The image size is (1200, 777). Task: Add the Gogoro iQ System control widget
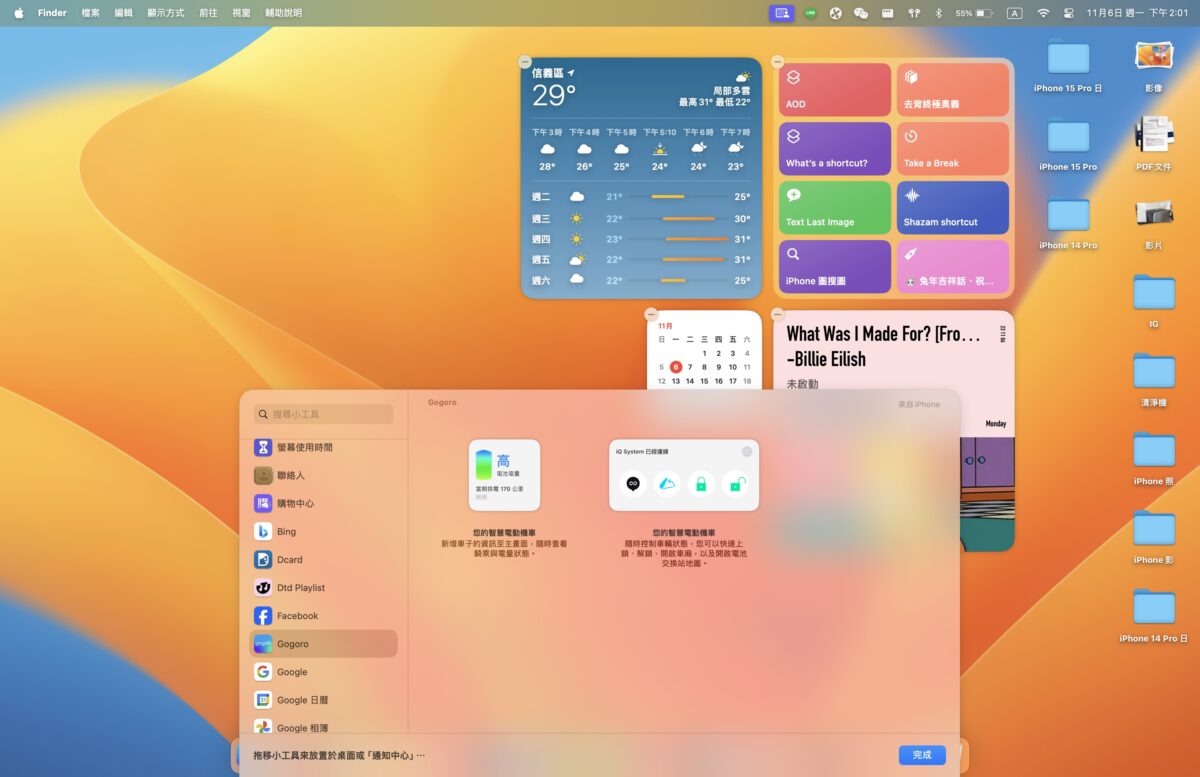point(684,475)
